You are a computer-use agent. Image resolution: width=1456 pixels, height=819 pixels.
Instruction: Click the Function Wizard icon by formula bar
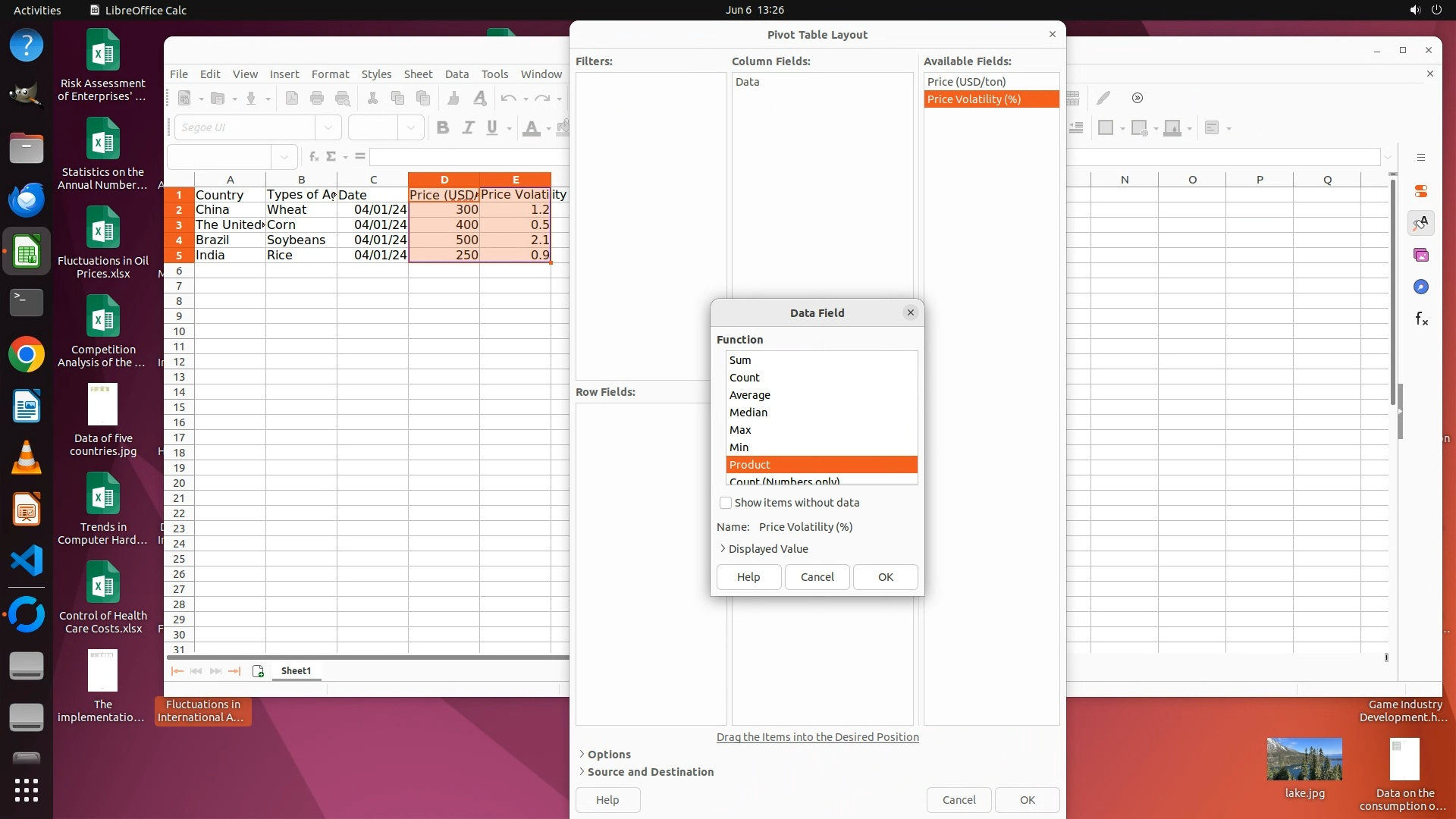pyautogui.click(x=313, y=157)
